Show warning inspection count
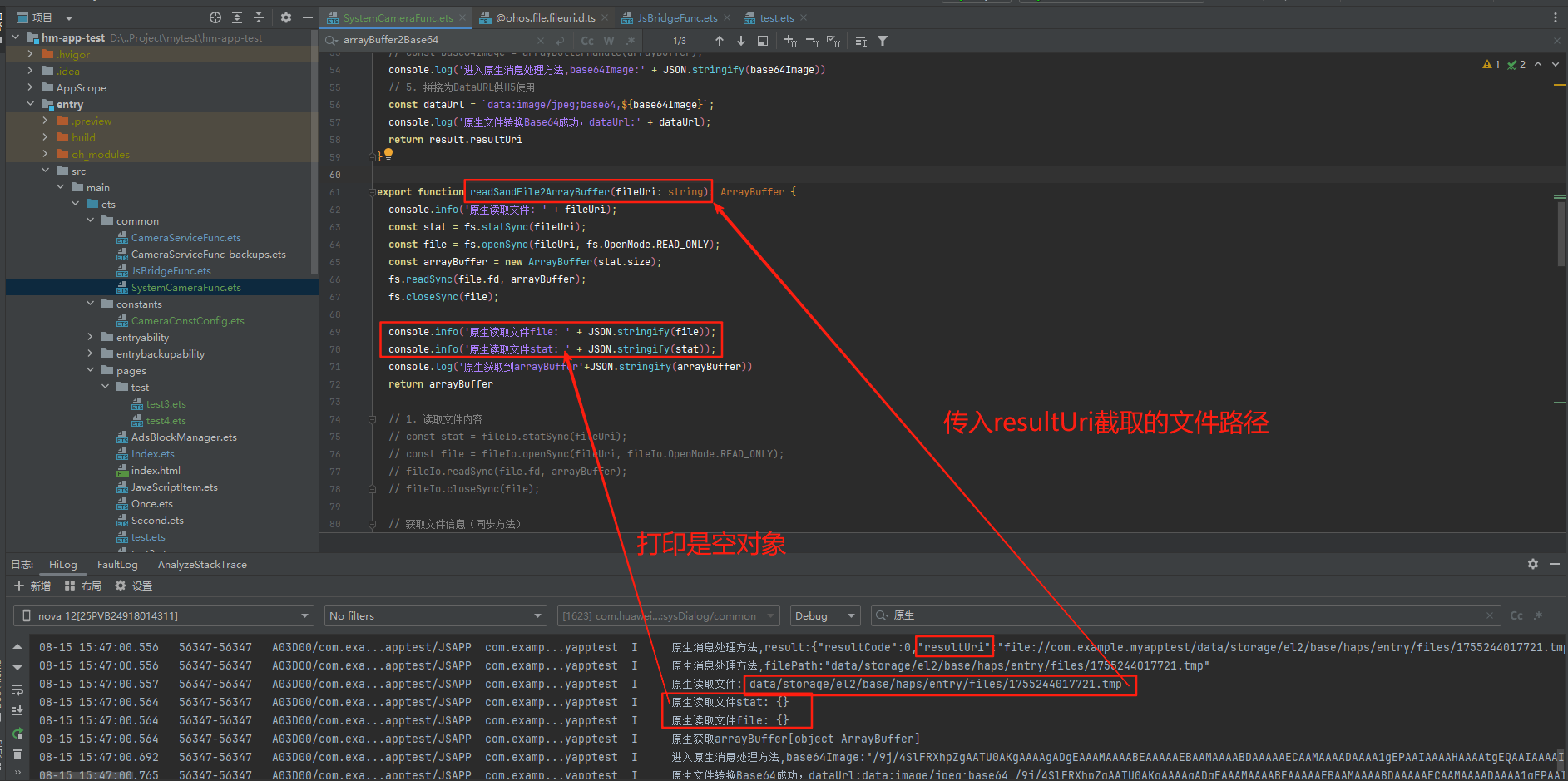1568x781 pixels. (x=1491, y=64)
